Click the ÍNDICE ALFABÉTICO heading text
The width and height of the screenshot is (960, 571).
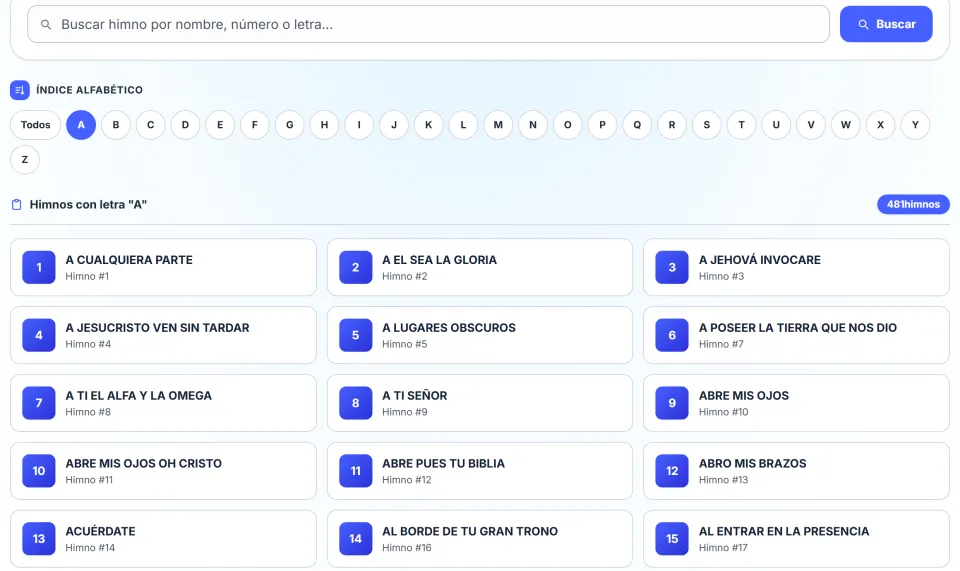pyautogui.click(x=89, y=90)
